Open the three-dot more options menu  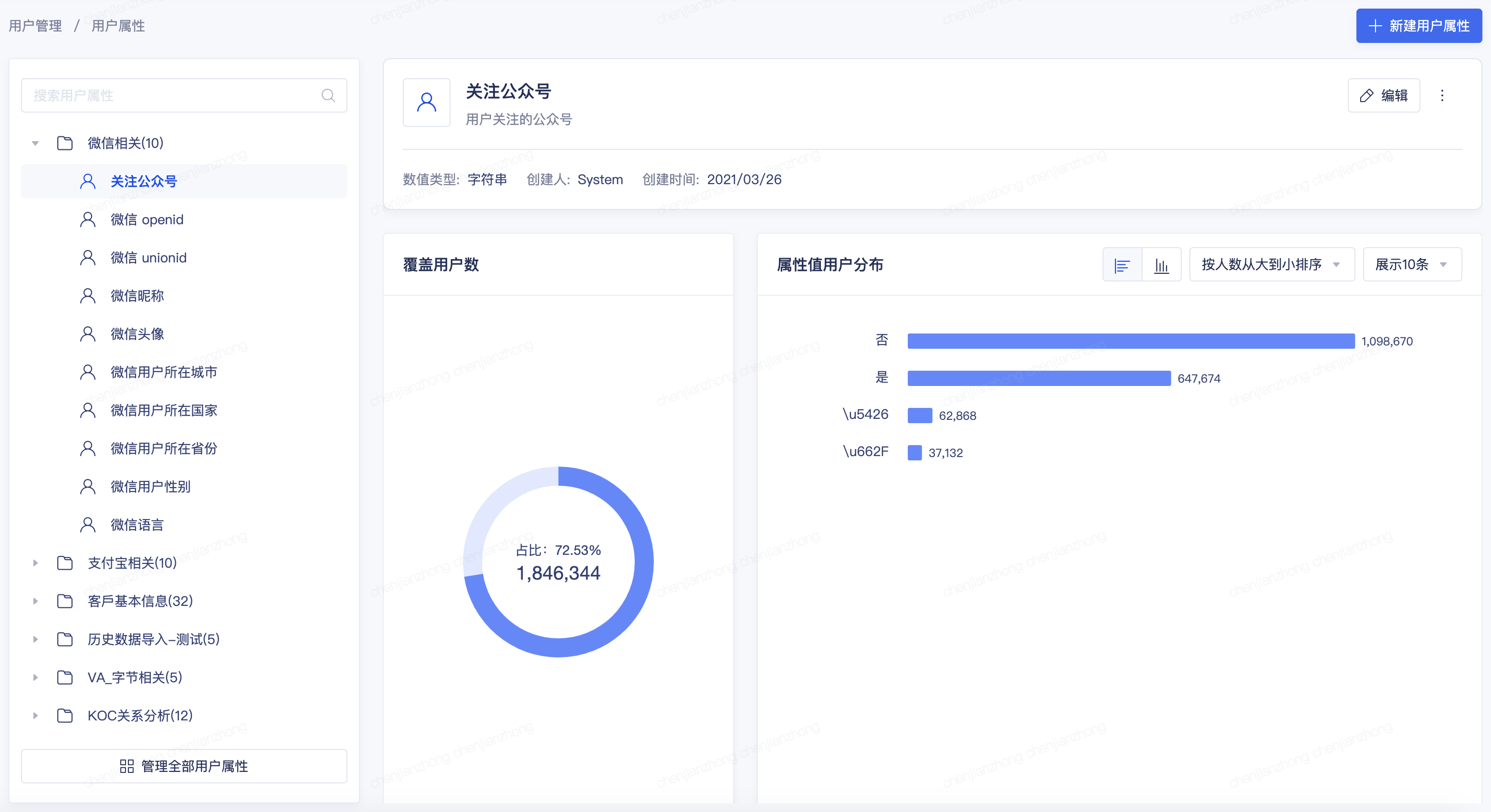1442,95
